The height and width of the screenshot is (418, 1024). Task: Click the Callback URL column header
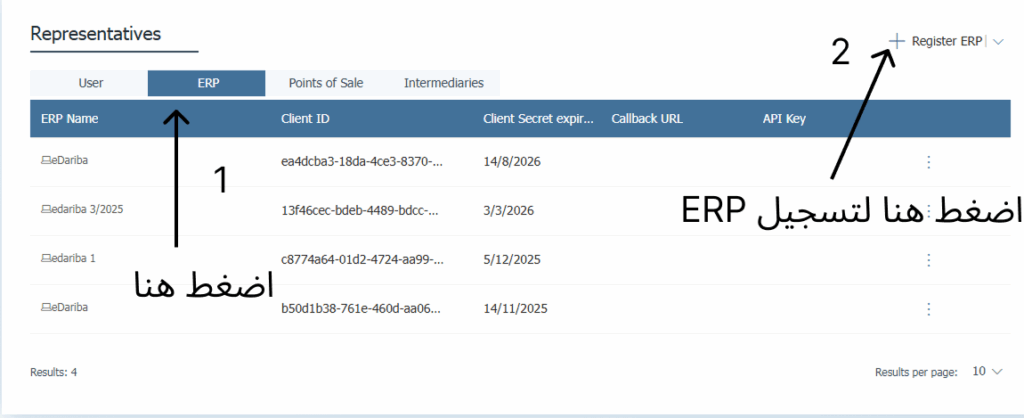(x=646, y=119)
